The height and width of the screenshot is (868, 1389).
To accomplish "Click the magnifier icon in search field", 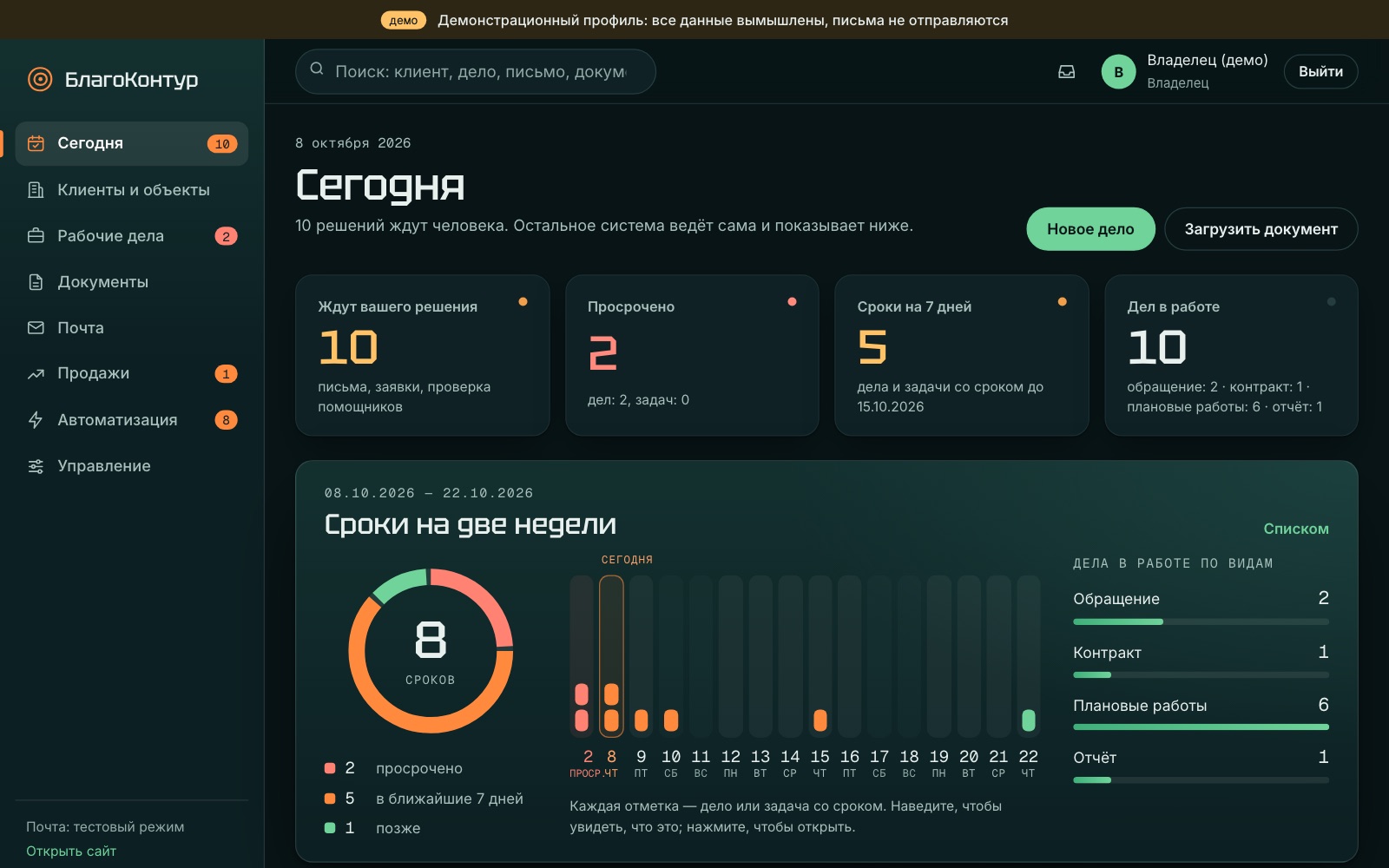I will click(x=317, y=69).
